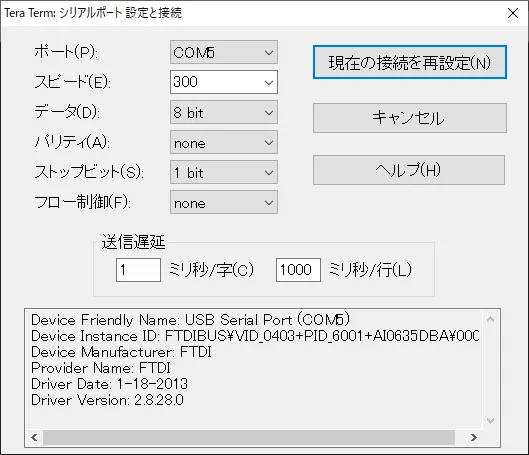This screenshot has height=455, width=529.
Task: Click the scroll left arrow in device info
Action: (x=34, y=437)
